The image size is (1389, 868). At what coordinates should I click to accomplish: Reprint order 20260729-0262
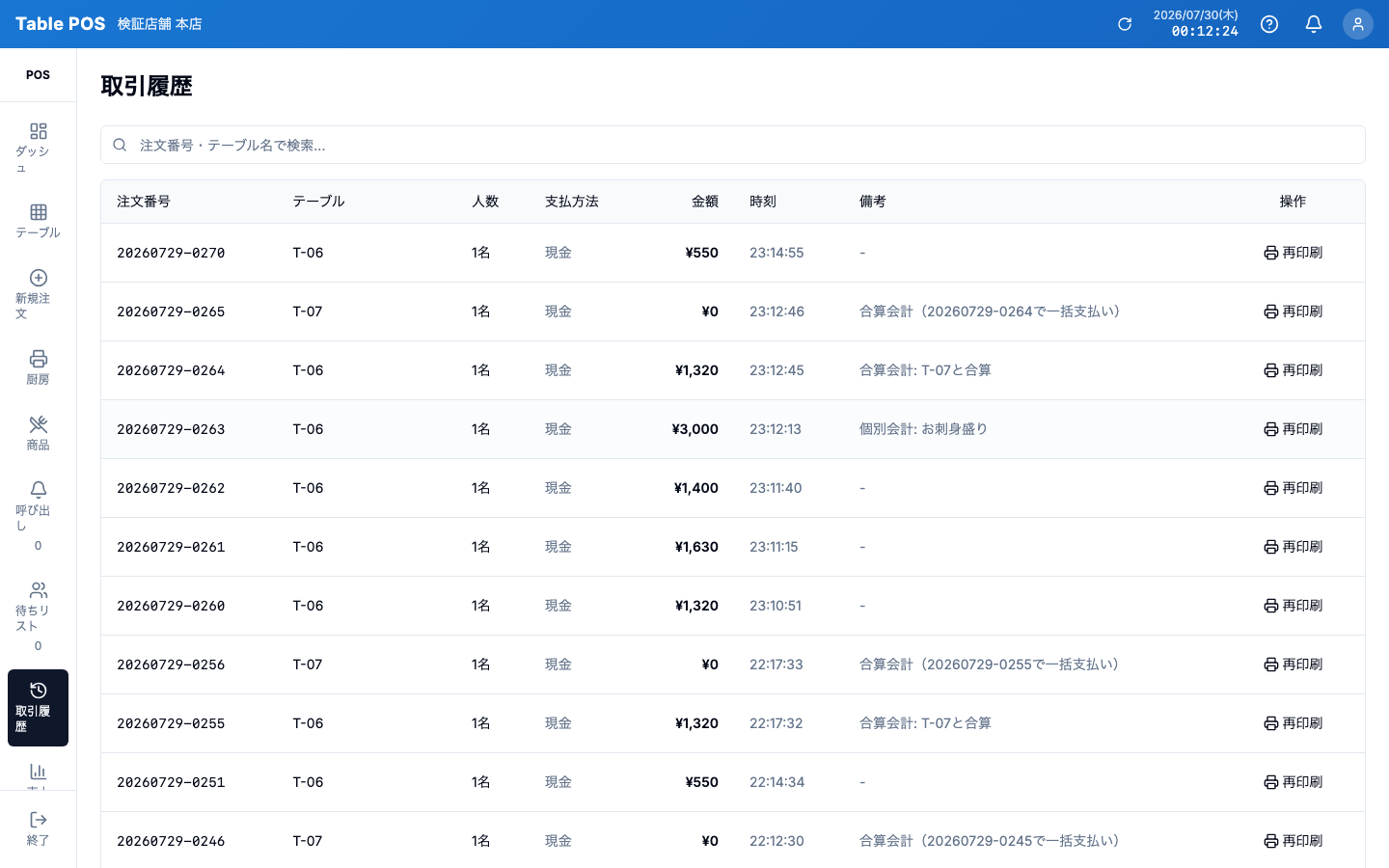click(1293, 488)
